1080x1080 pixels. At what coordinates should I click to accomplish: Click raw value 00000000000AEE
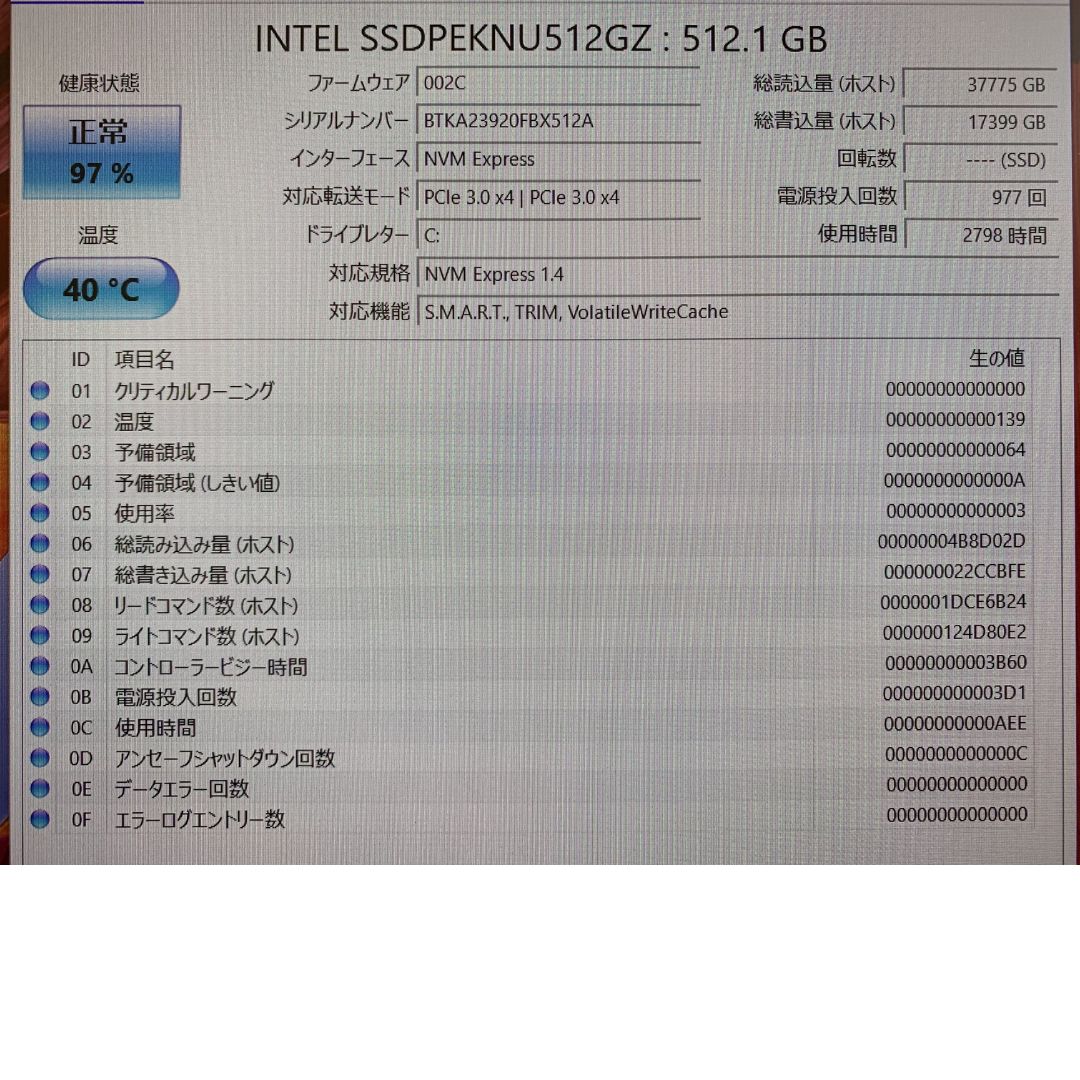[x=955, y=723]
